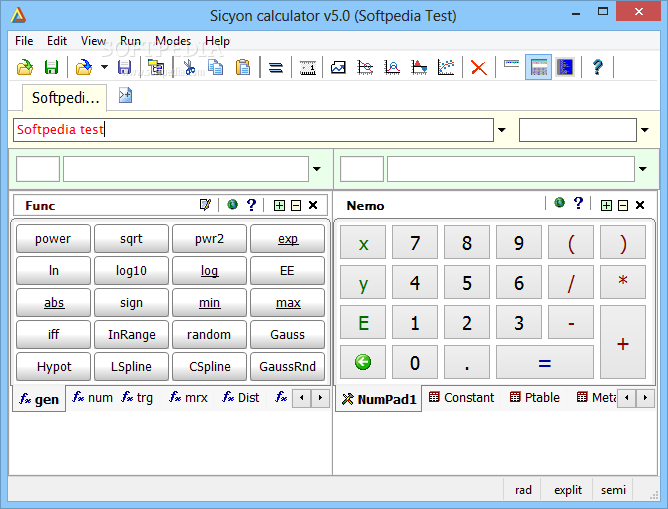Click the cascading windows toolbar icon
668x509 pixels.
156,67
